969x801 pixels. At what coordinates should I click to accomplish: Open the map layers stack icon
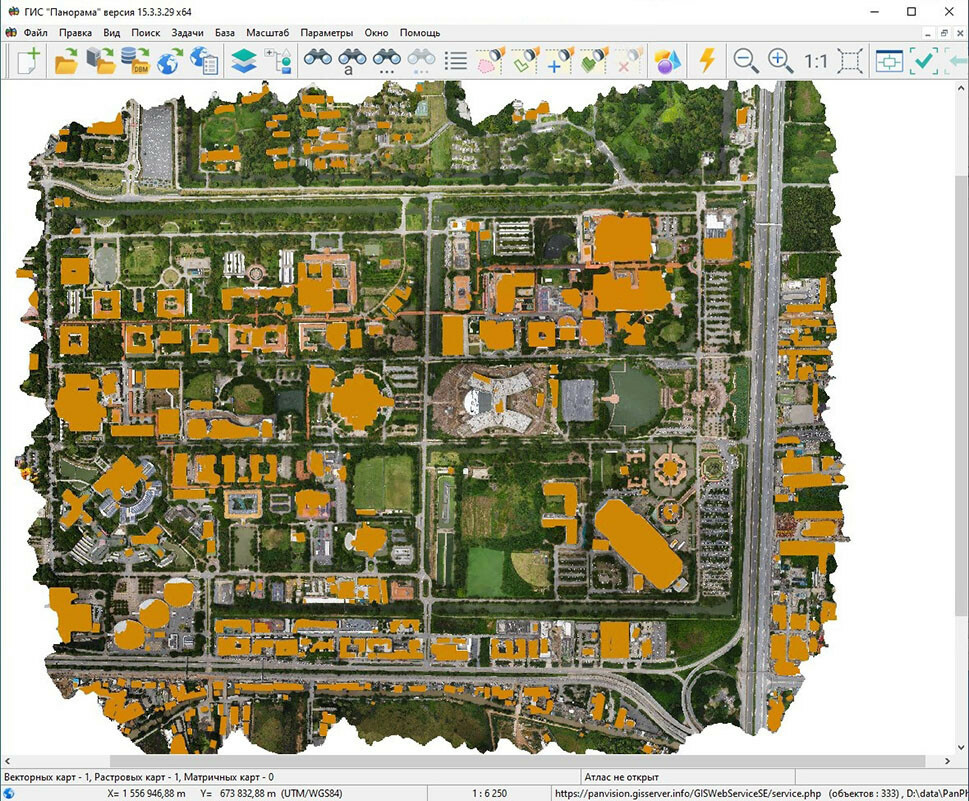click(243, 61)
